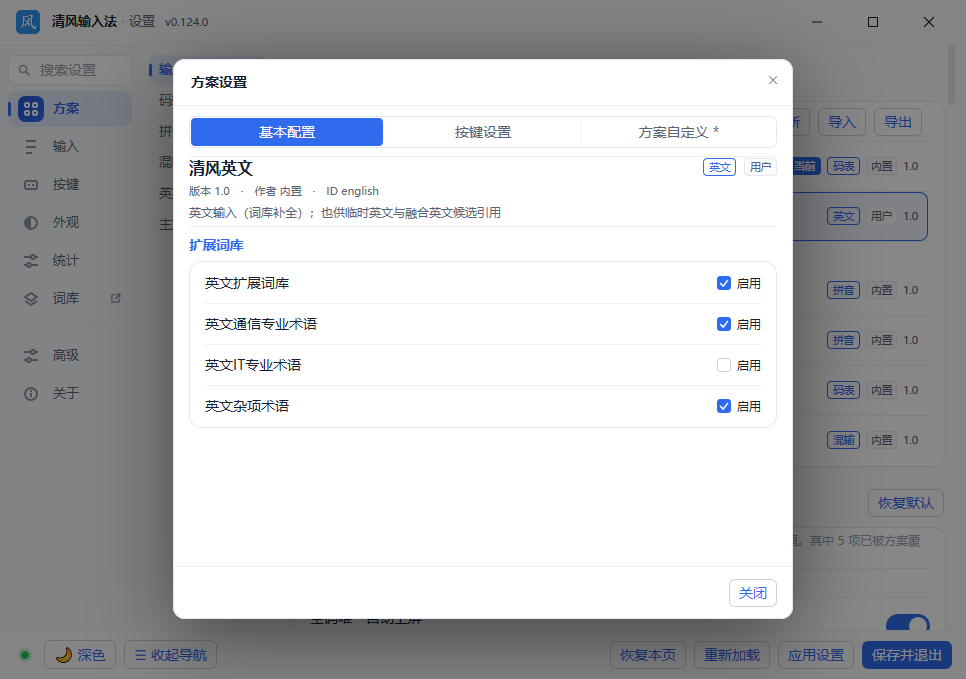
Task: Open the 方案自定义 tab
Action: click(678, 132)
